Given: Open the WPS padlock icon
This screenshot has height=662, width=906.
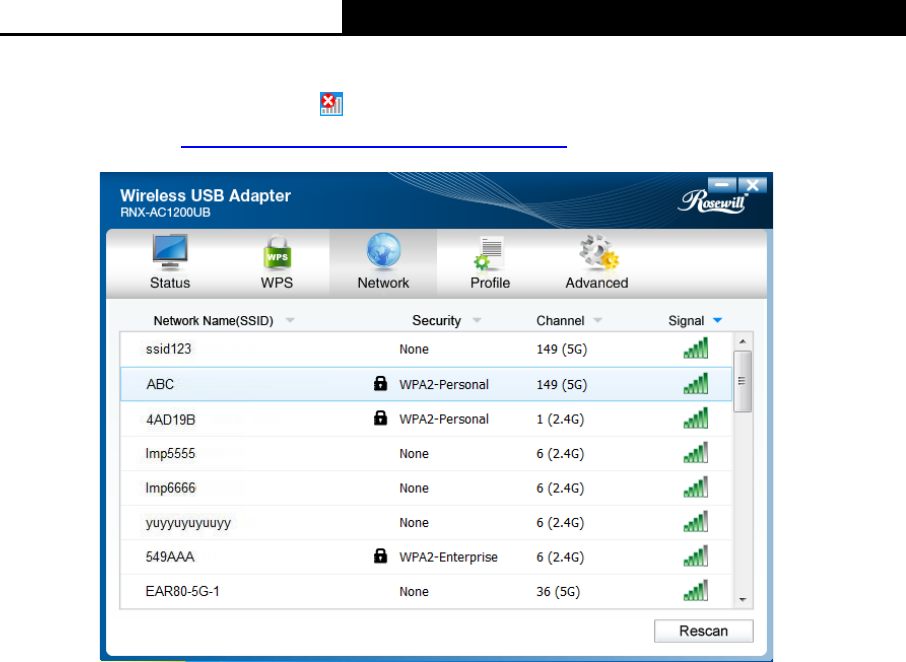Looking at the screenshot, I should click(x=277, y=252).
